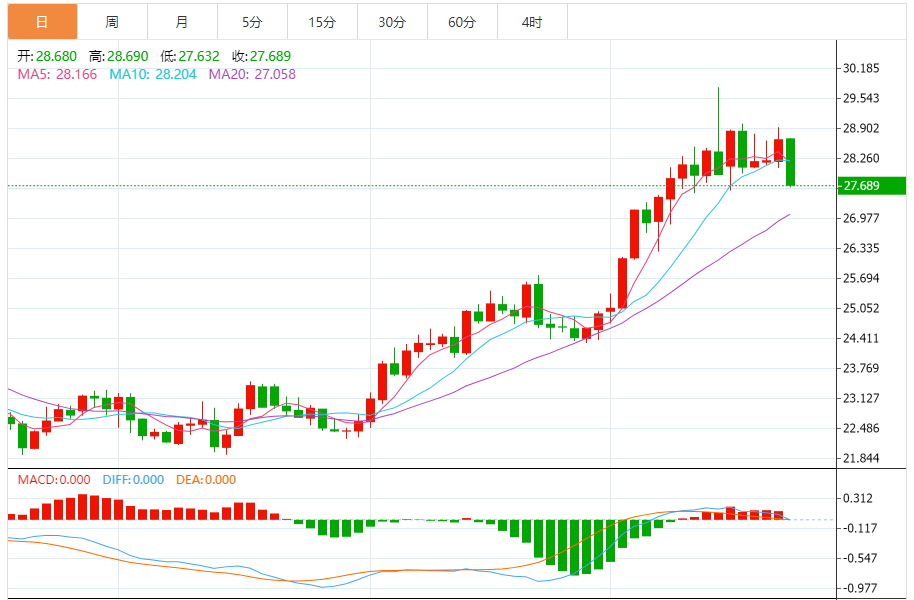Switch to the 周 weekly tab
This screenshot has width=914, height=600.
[112, 22]
